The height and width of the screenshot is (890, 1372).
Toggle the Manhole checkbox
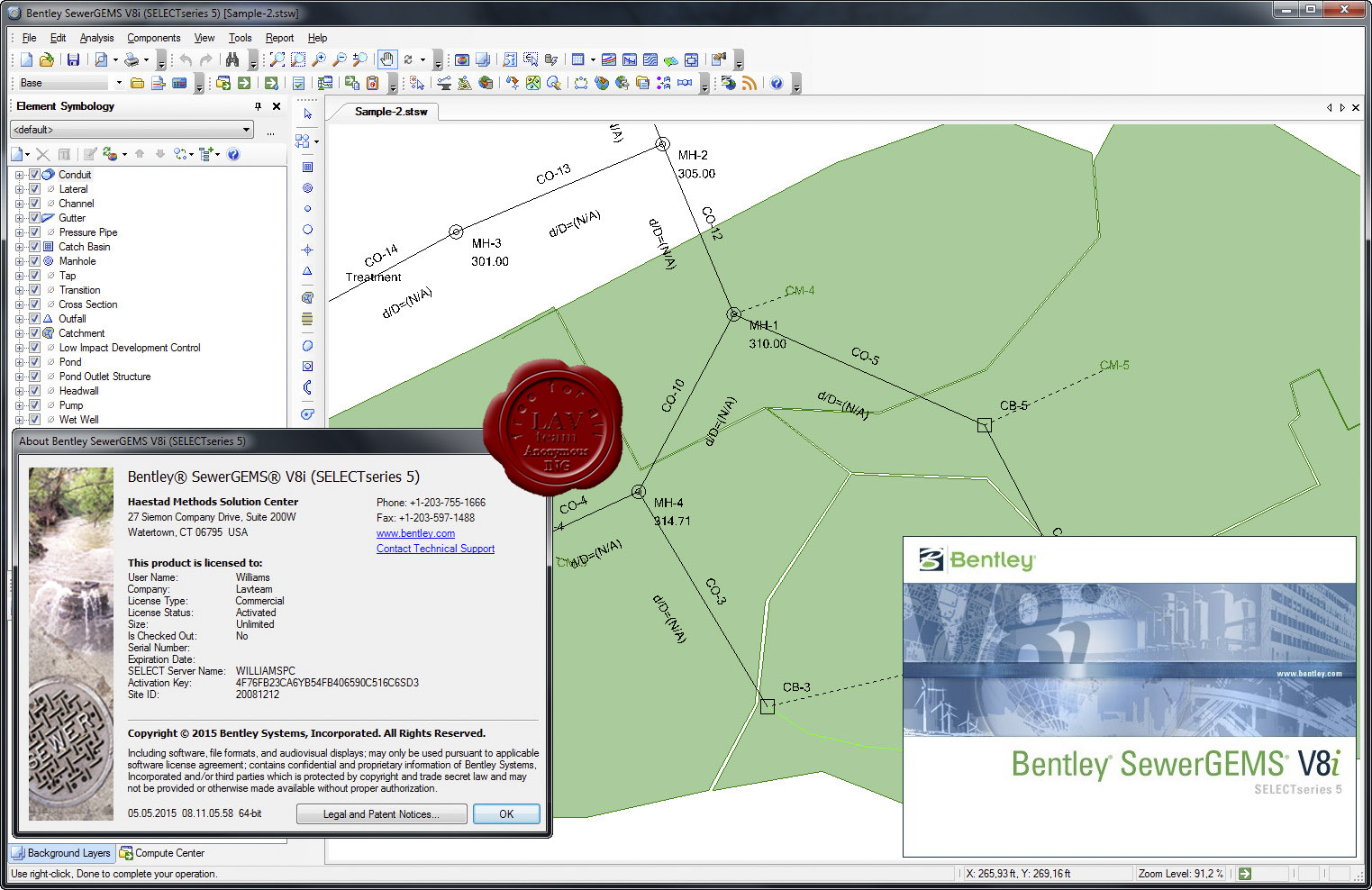(34, 261)
